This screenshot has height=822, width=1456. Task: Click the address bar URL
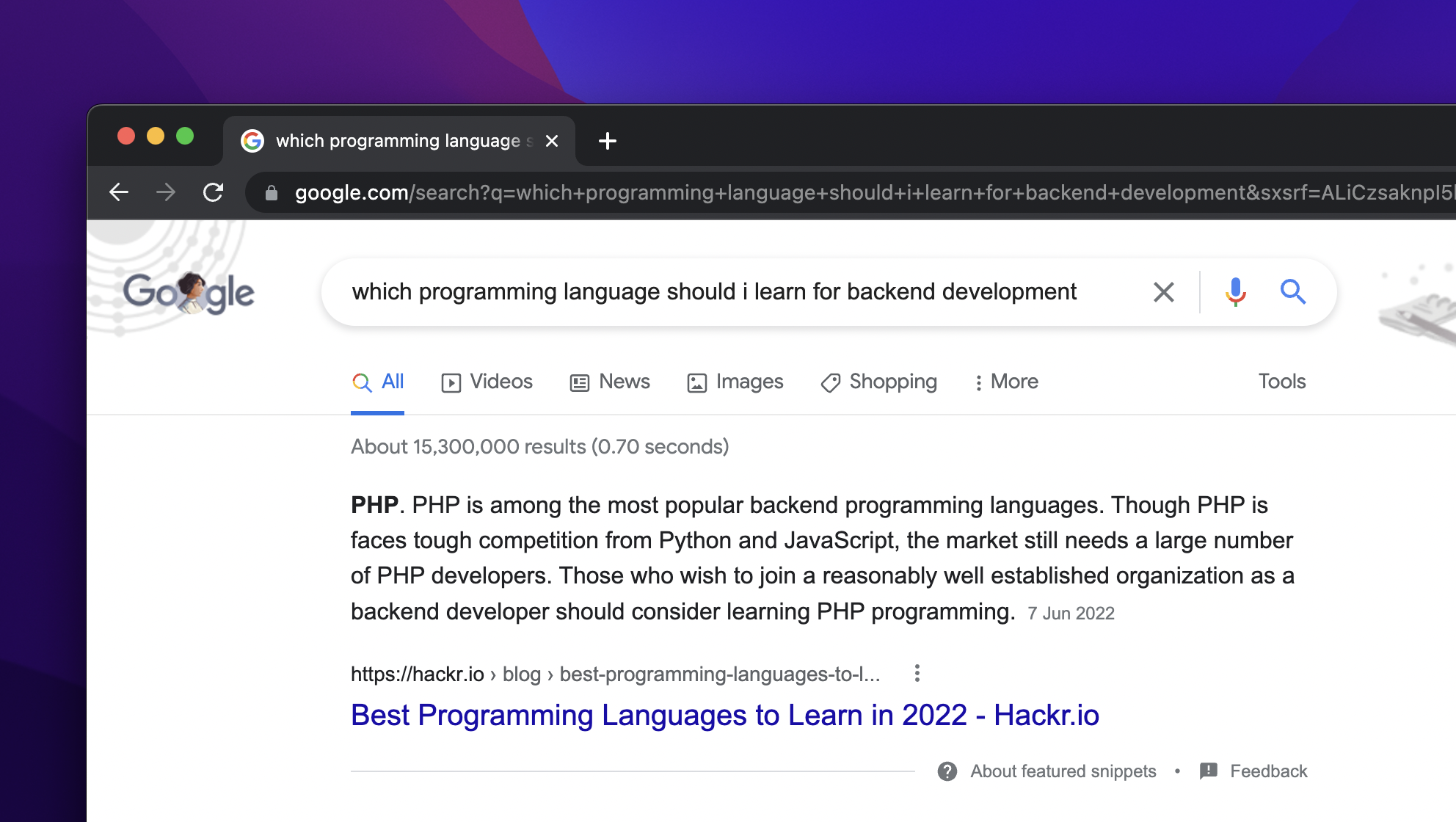(873, 193)
